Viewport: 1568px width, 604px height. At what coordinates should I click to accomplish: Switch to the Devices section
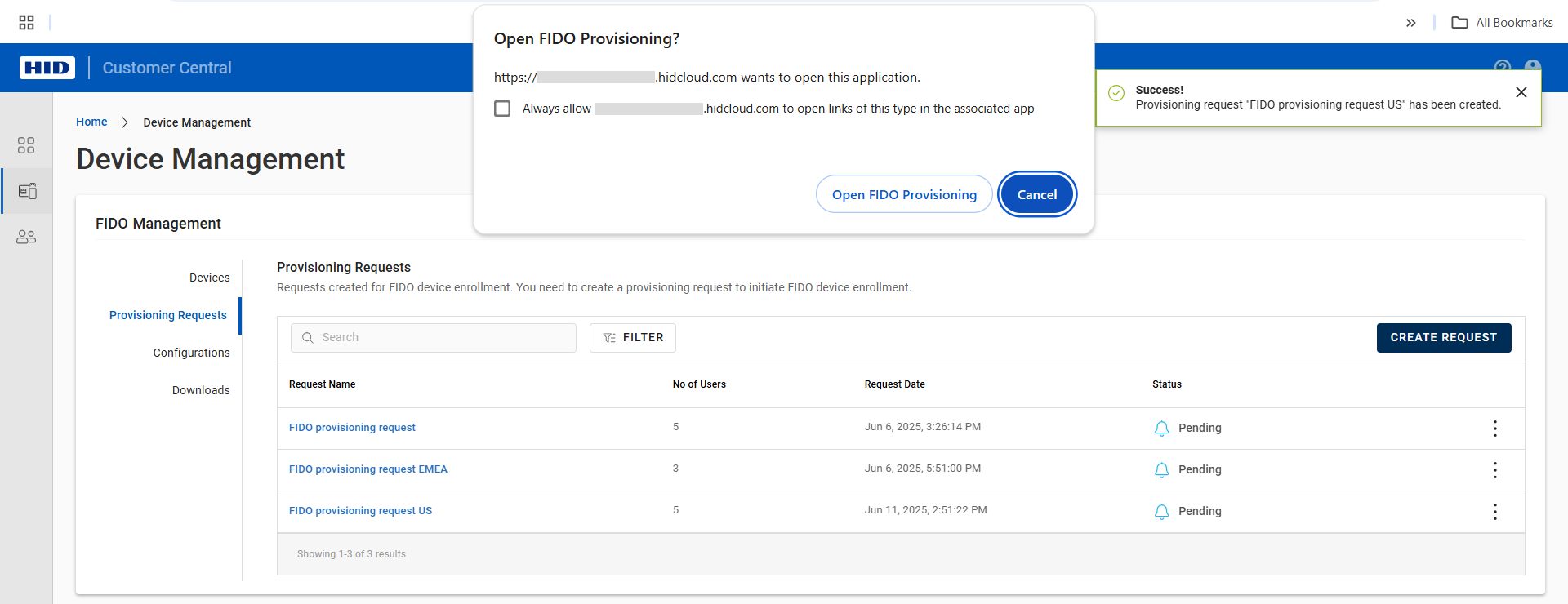209,278
